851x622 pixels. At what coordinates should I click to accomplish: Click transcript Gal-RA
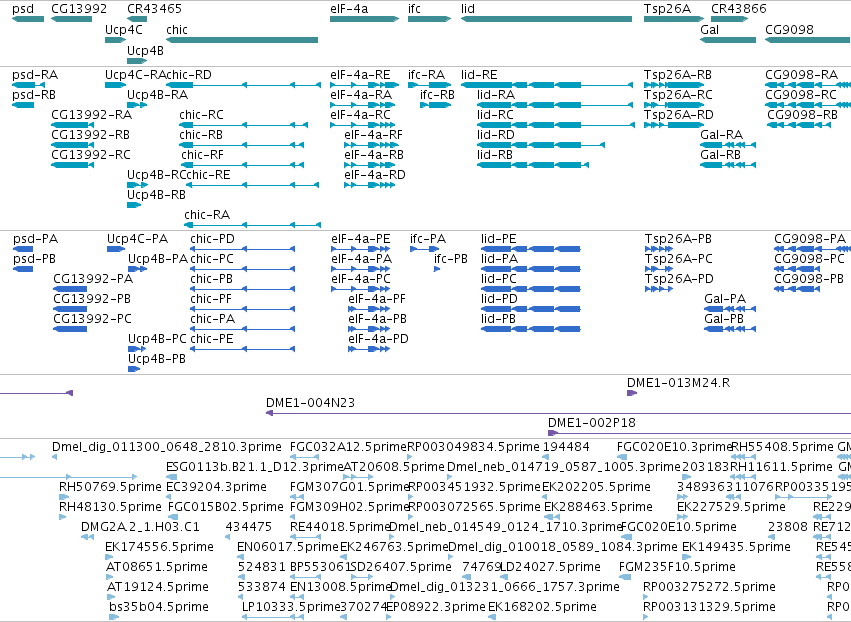[728, 145]
